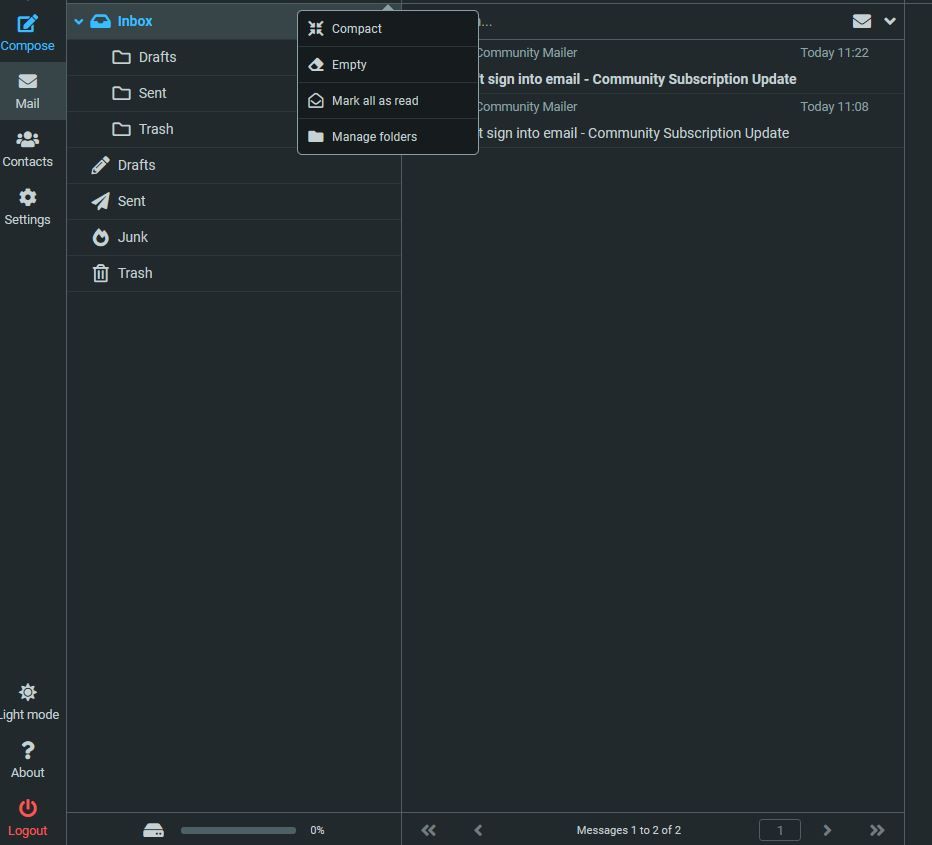Expand the message list options chevron

pyautogui.click(x=890, y=21)
